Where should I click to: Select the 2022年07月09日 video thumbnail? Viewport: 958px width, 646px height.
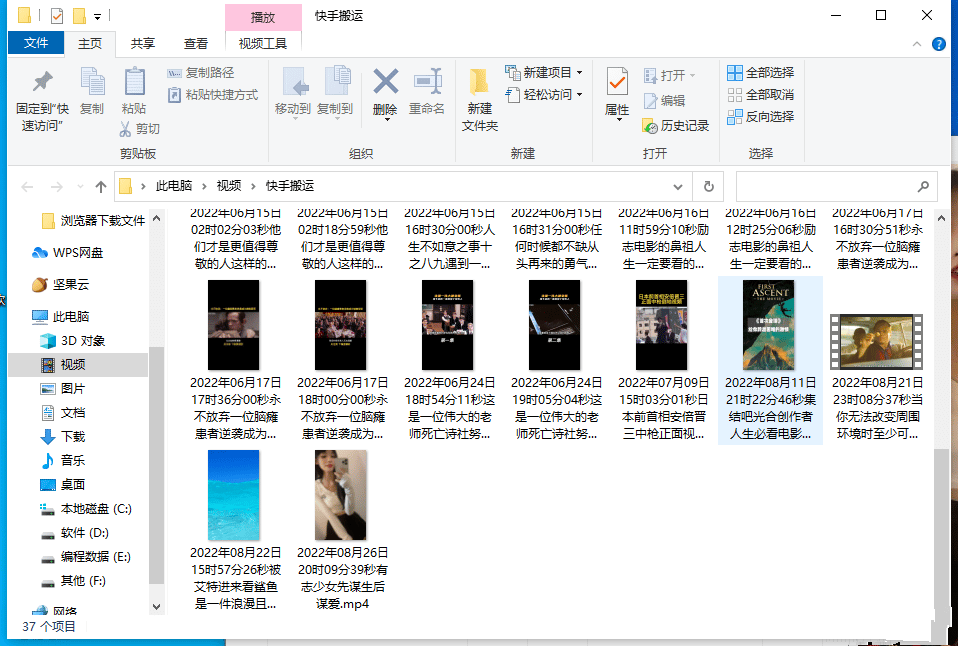662,325
